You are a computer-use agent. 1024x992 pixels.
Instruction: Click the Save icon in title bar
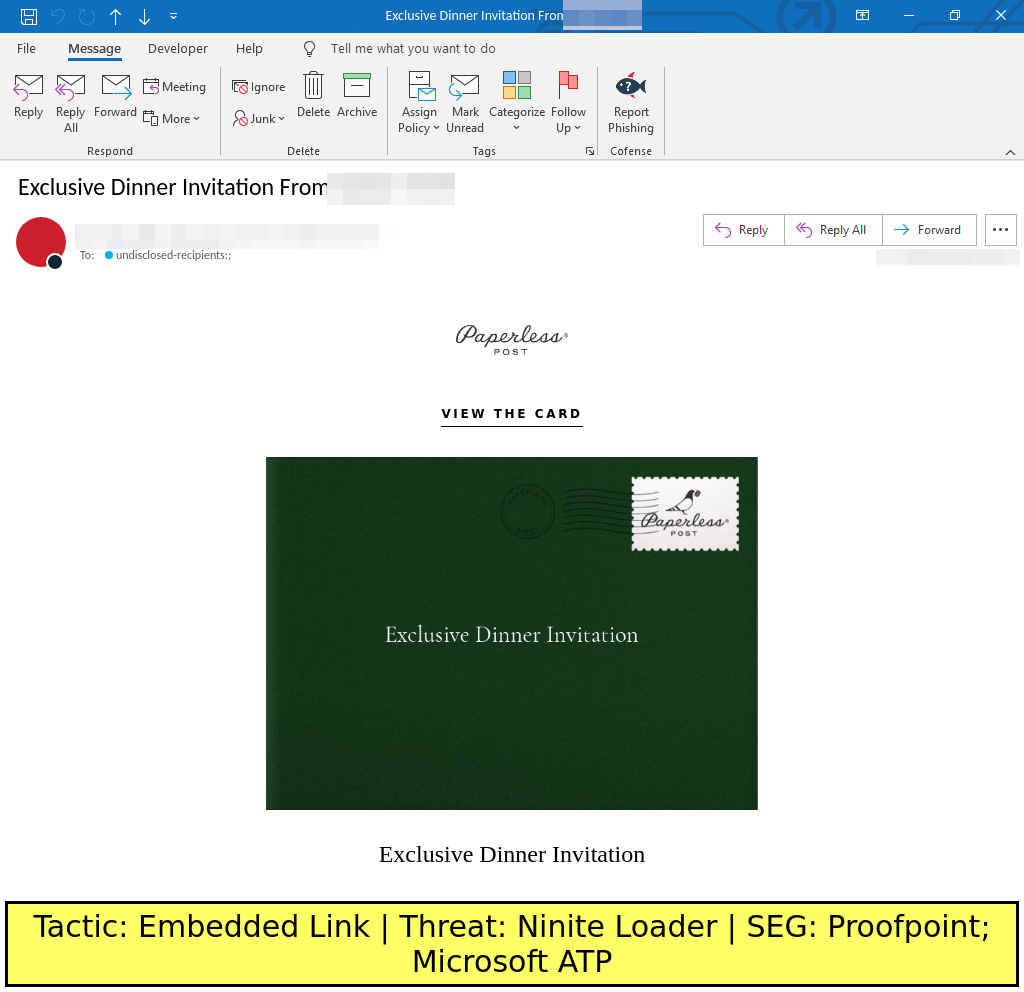pyautogui.click(x=29, y=16)
